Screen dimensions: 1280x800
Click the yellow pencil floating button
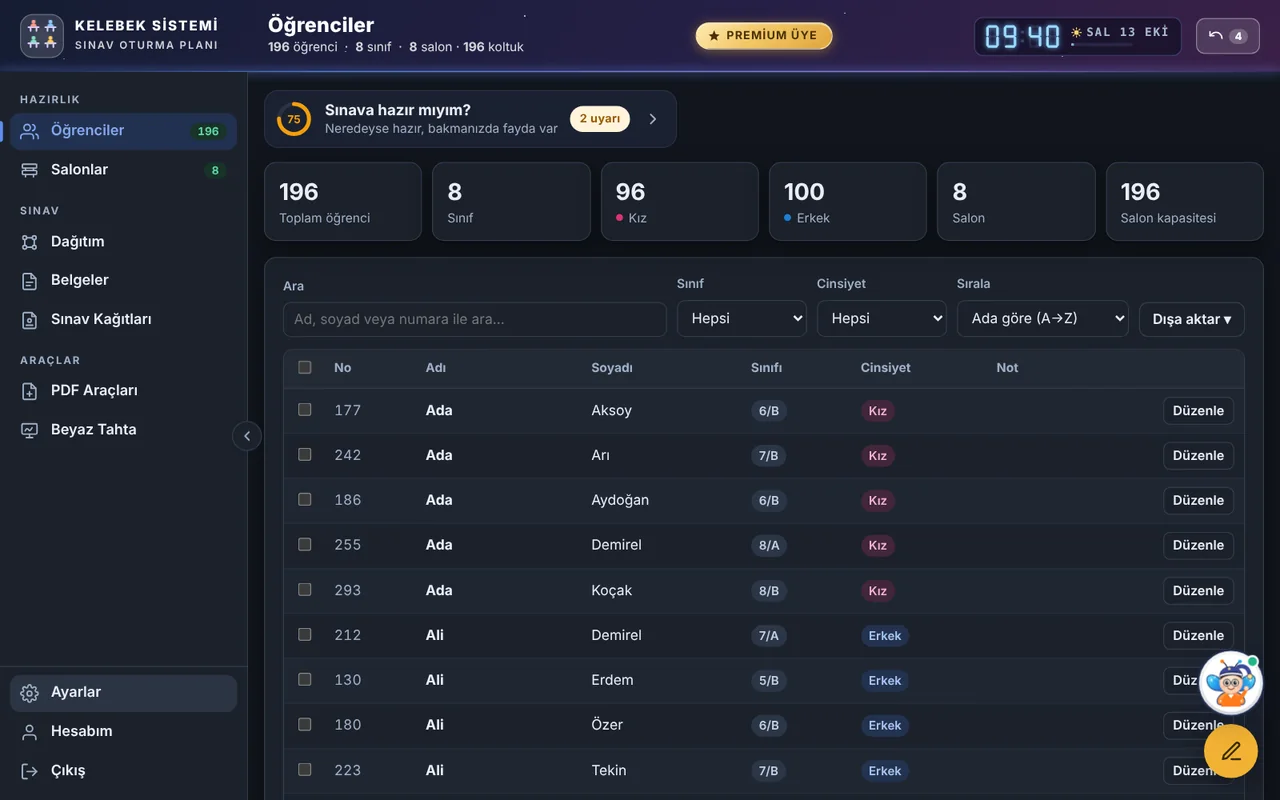1231,751
